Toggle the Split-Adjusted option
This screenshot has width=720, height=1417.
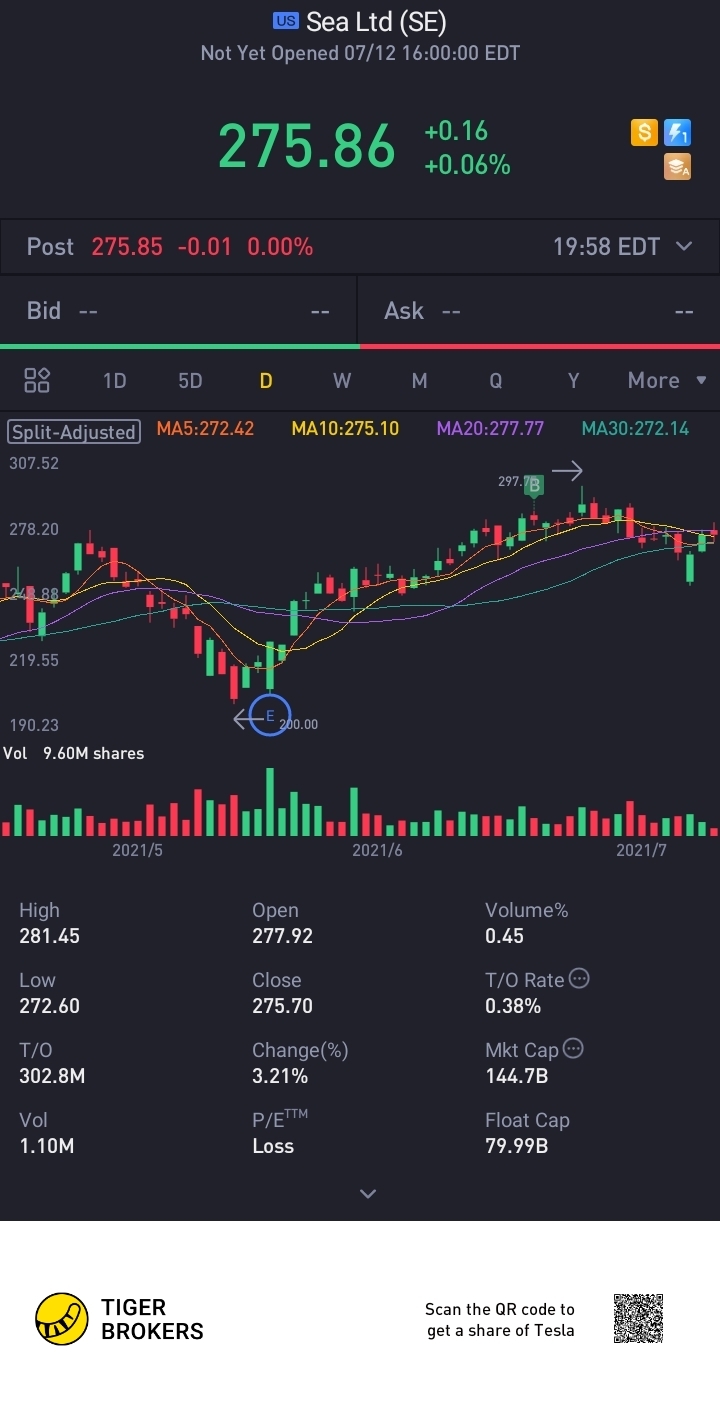coord(73,431)
